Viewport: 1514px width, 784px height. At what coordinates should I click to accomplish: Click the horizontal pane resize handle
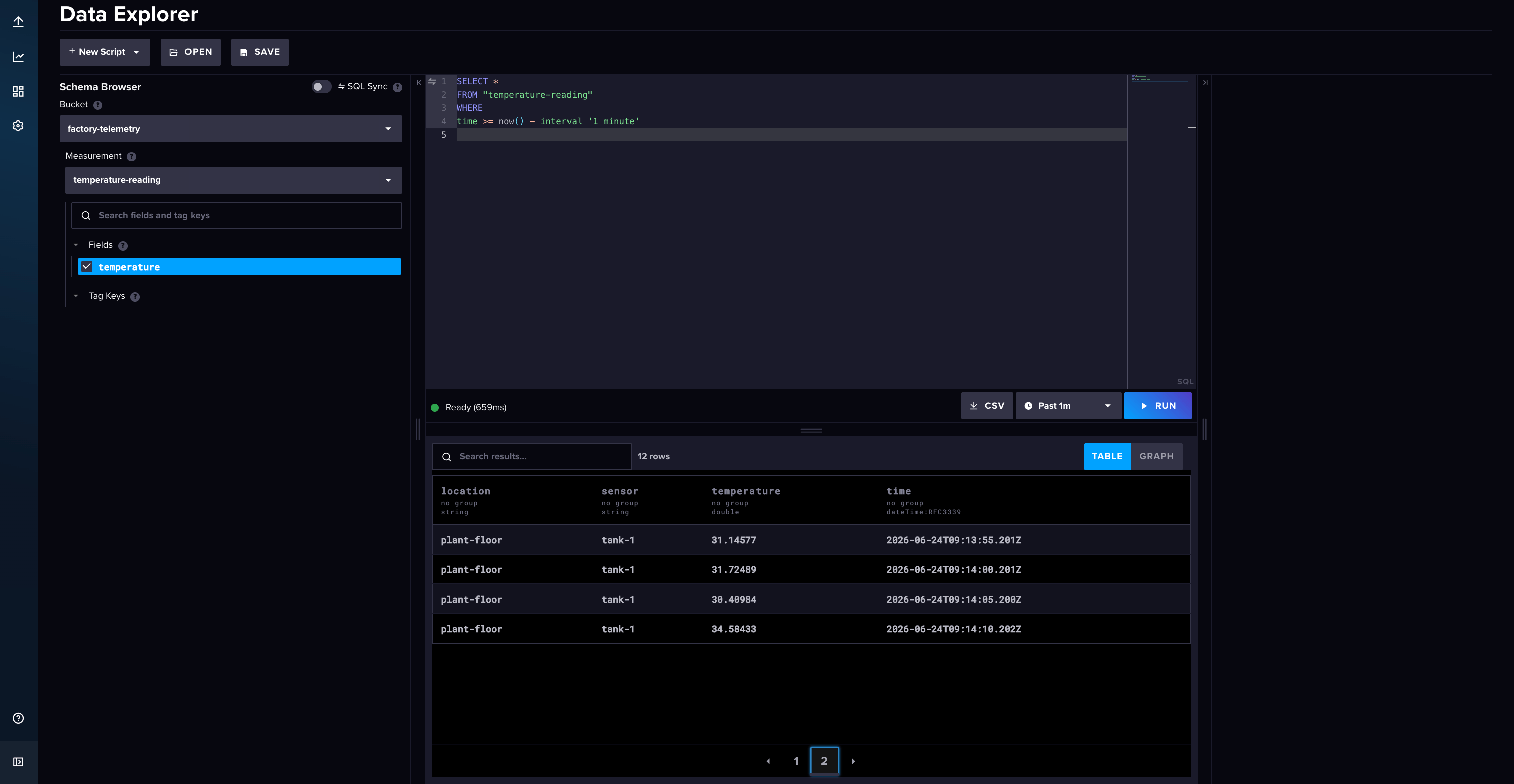point(811,430)
